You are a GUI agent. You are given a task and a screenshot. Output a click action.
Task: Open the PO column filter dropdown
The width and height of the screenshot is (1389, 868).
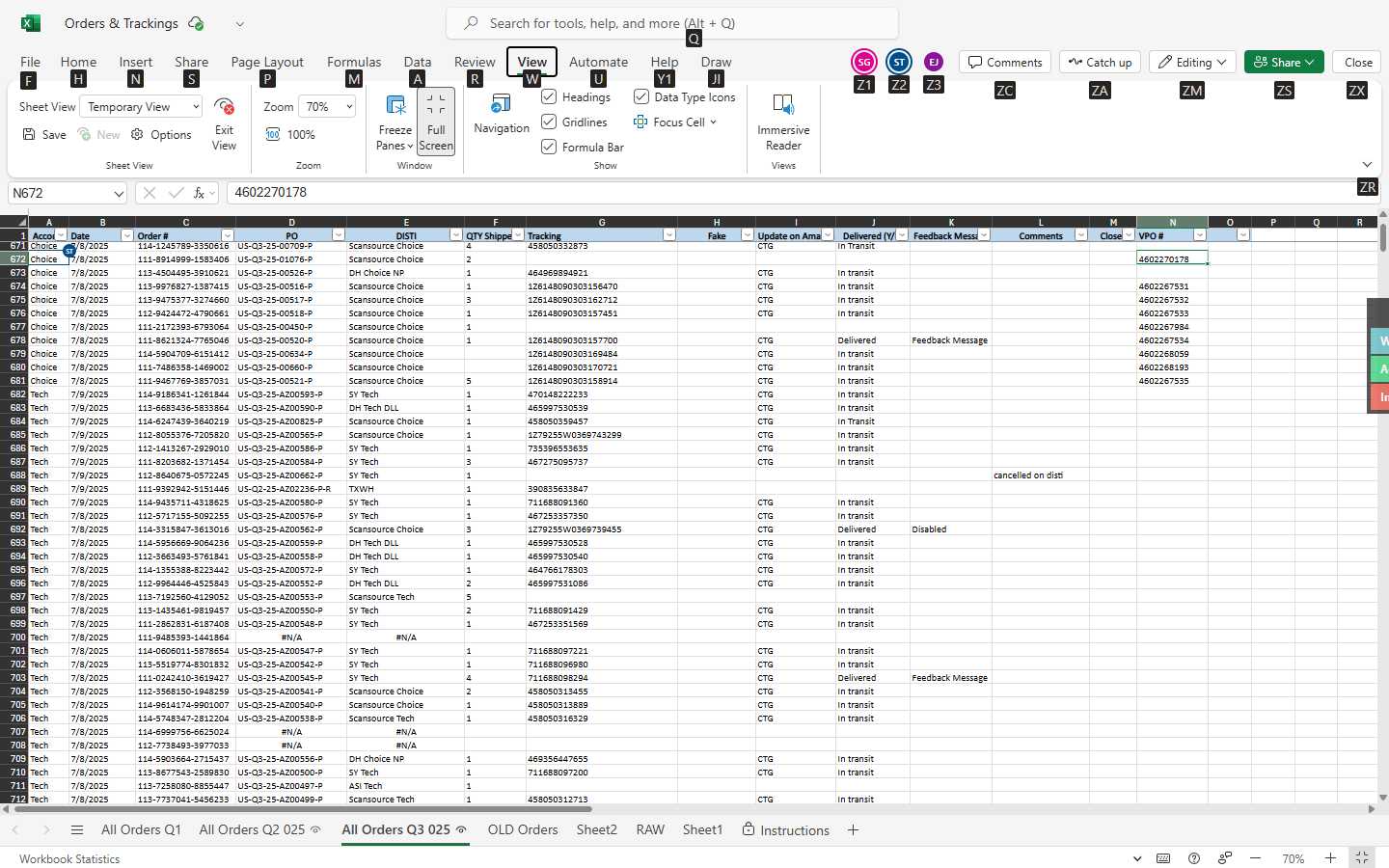pyautogui.click(x=339, y=235)
